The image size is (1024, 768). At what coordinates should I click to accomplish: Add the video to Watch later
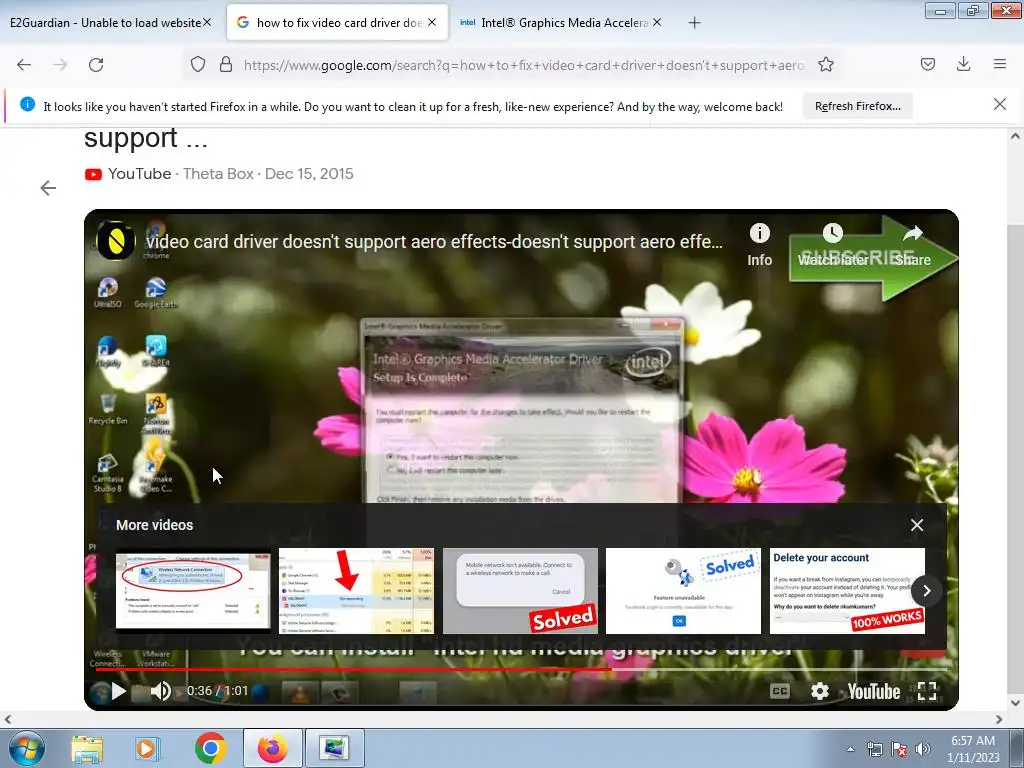point(833,244)
